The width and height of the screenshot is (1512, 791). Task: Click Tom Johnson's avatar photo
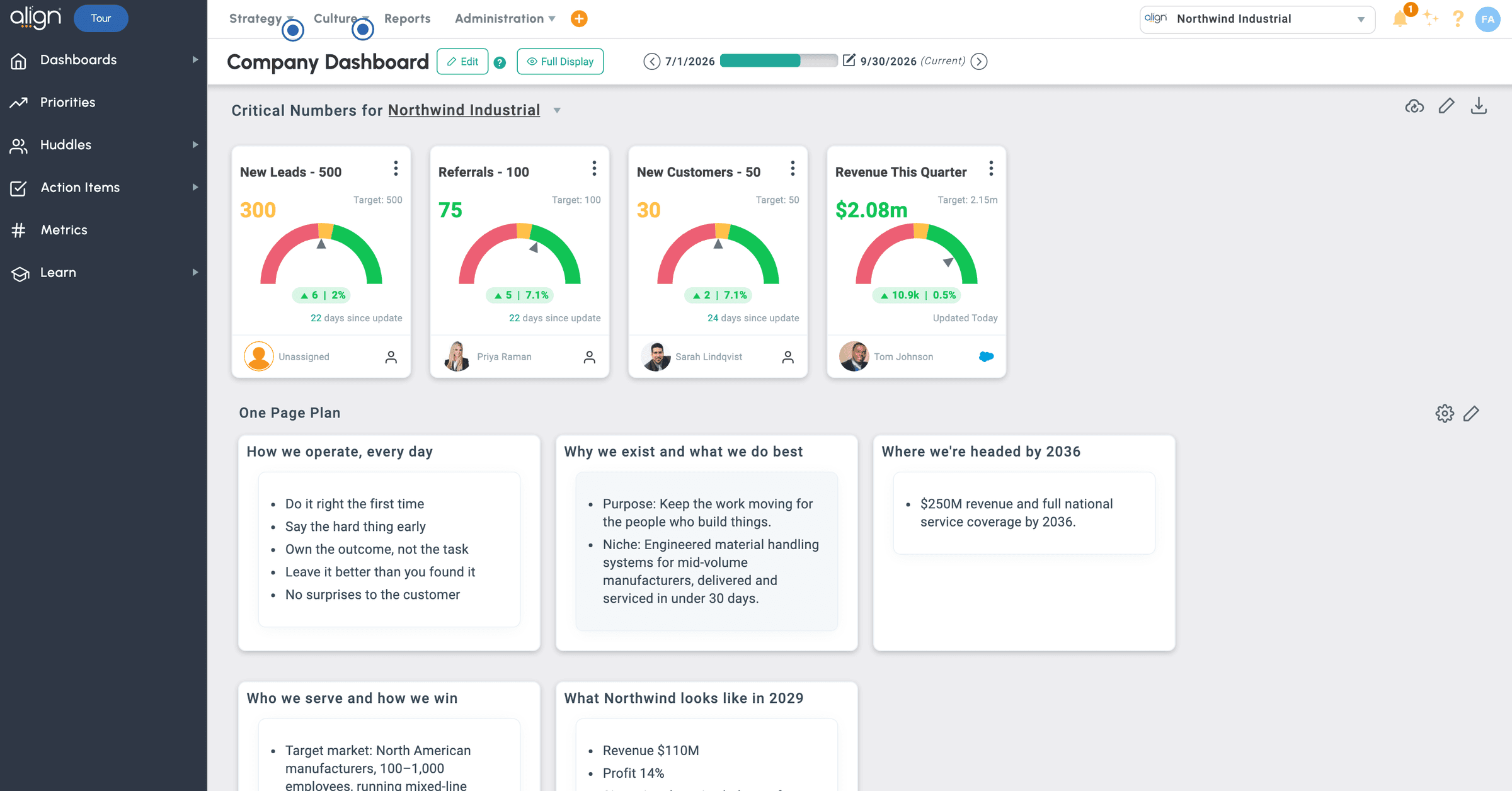(x=854, y=356)
